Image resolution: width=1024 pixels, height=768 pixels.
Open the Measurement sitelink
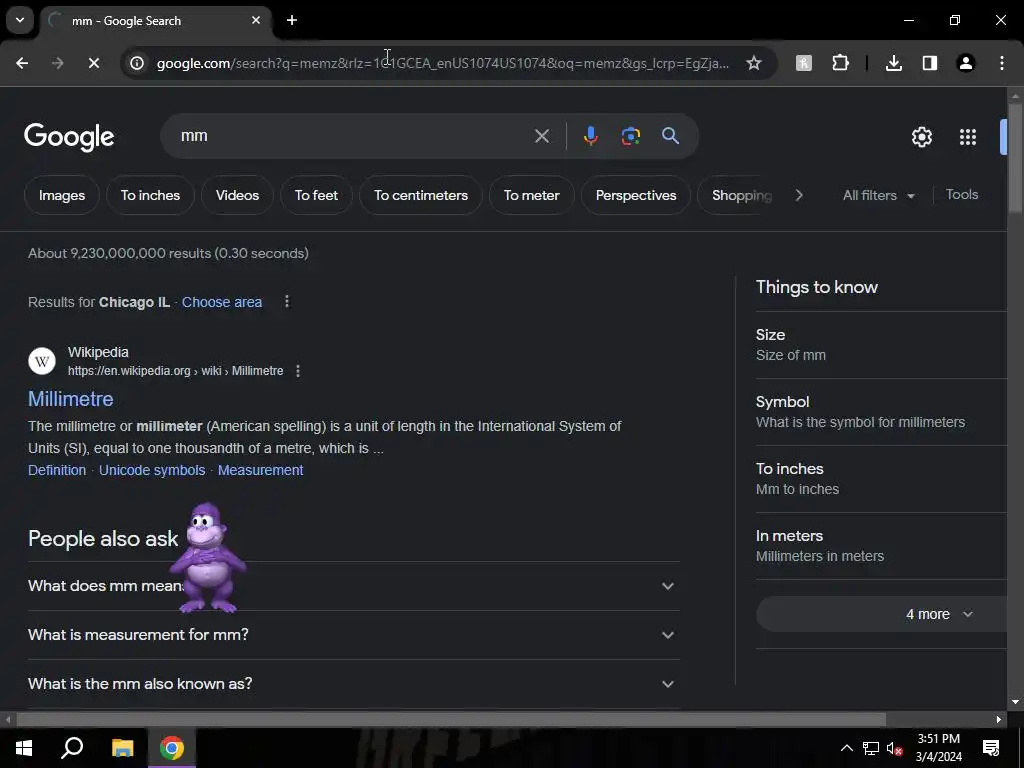(x=261, y=470)
